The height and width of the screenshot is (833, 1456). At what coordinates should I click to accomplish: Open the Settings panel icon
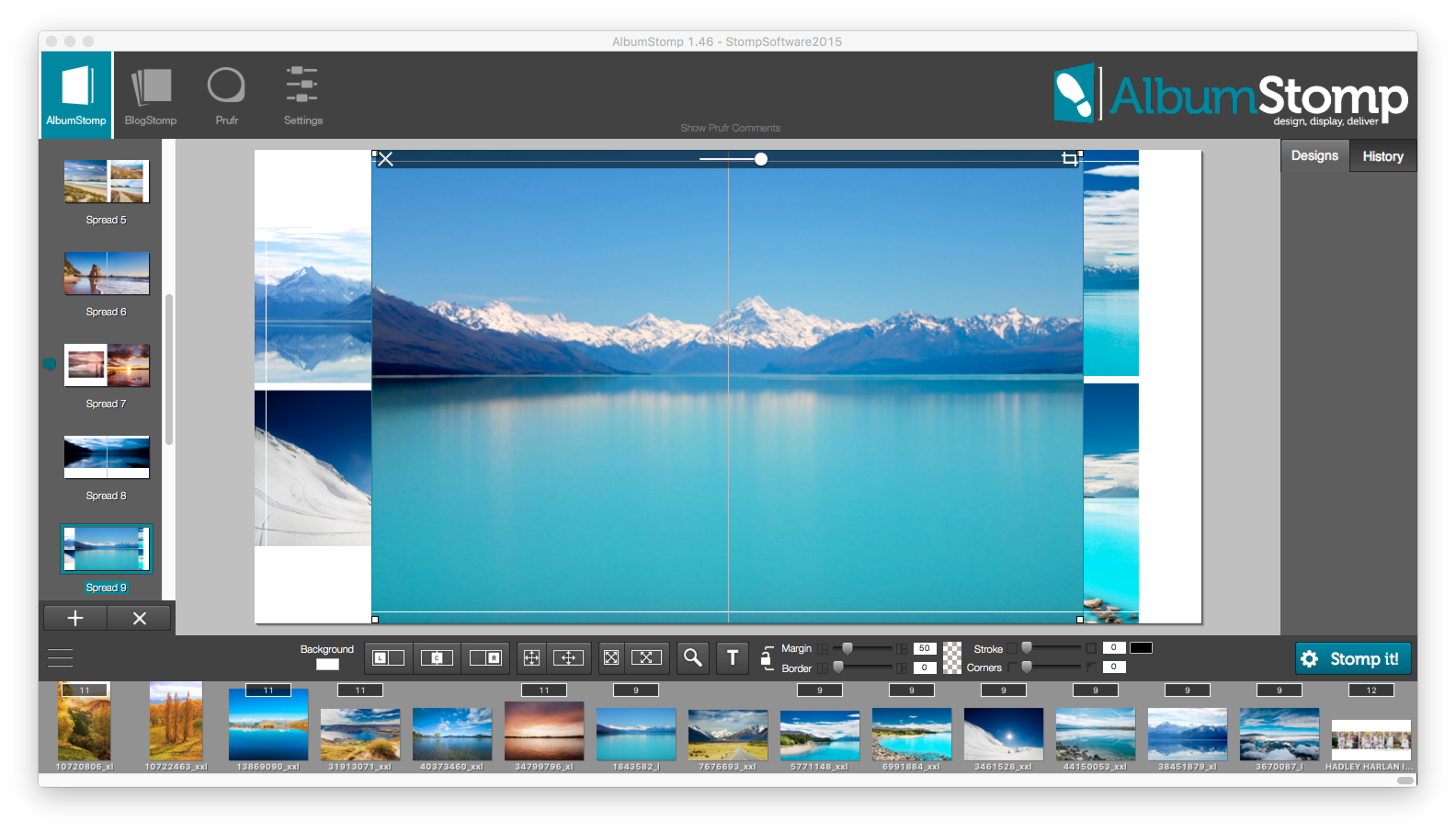pyautogui.click(x=302, y=95)
